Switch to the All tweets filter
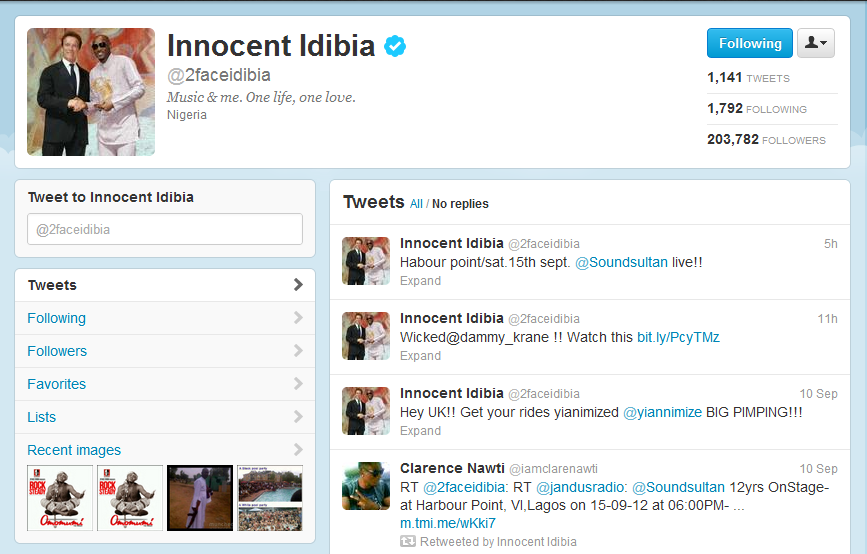This screenshot has height=554, width=867. [x=416, y=204]
